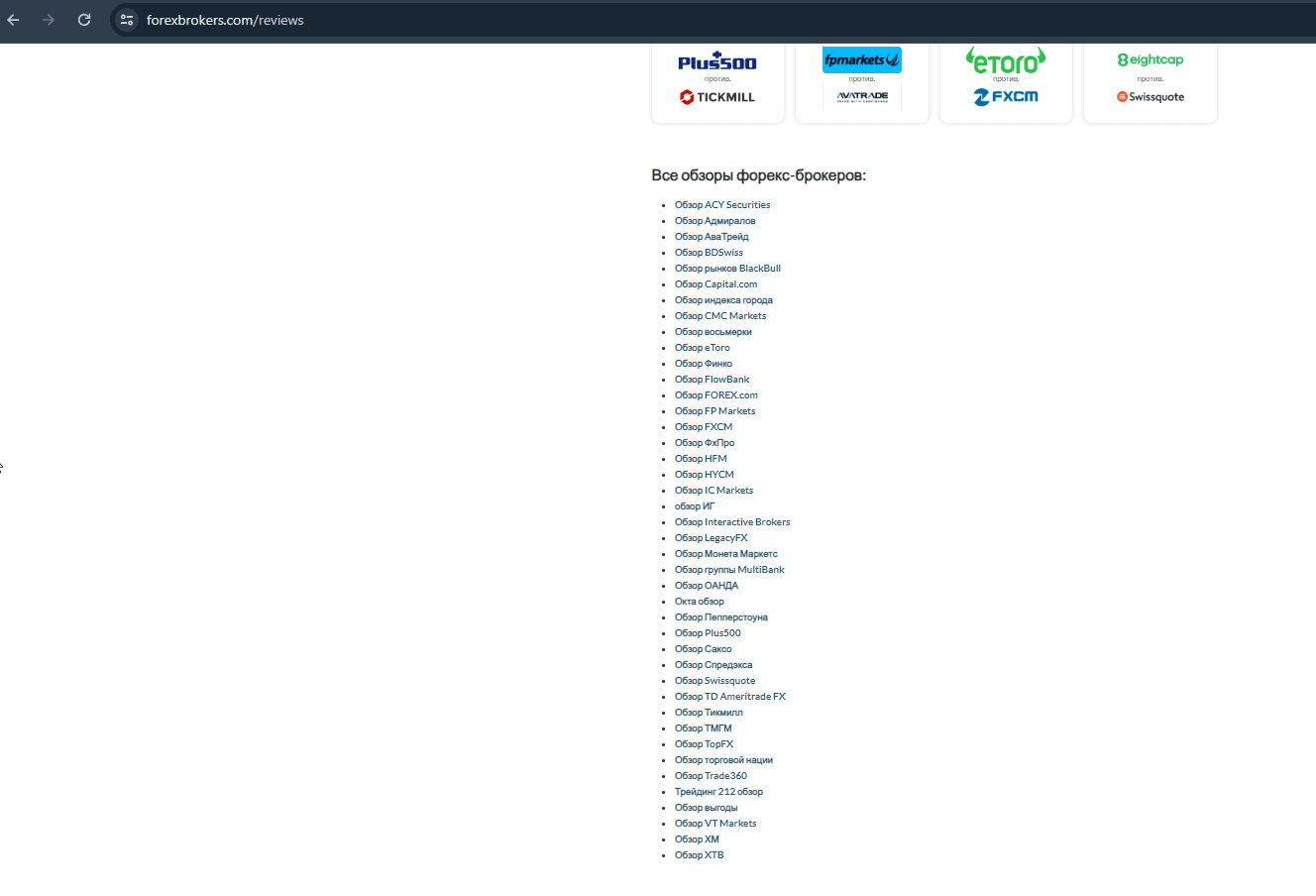Open the Обзор FOREX.com link
Screen dimensions: 1316x896
(716, 395)
